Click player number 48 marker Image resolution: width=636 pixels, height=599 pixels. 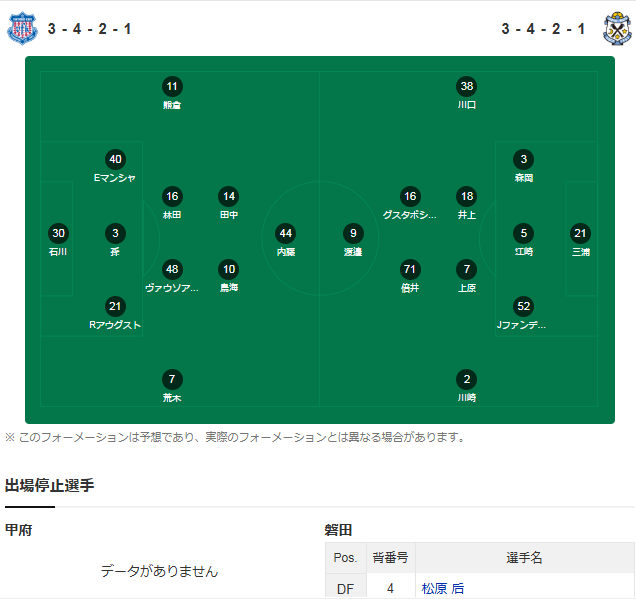pyautogui.click(x=172, y=269)
